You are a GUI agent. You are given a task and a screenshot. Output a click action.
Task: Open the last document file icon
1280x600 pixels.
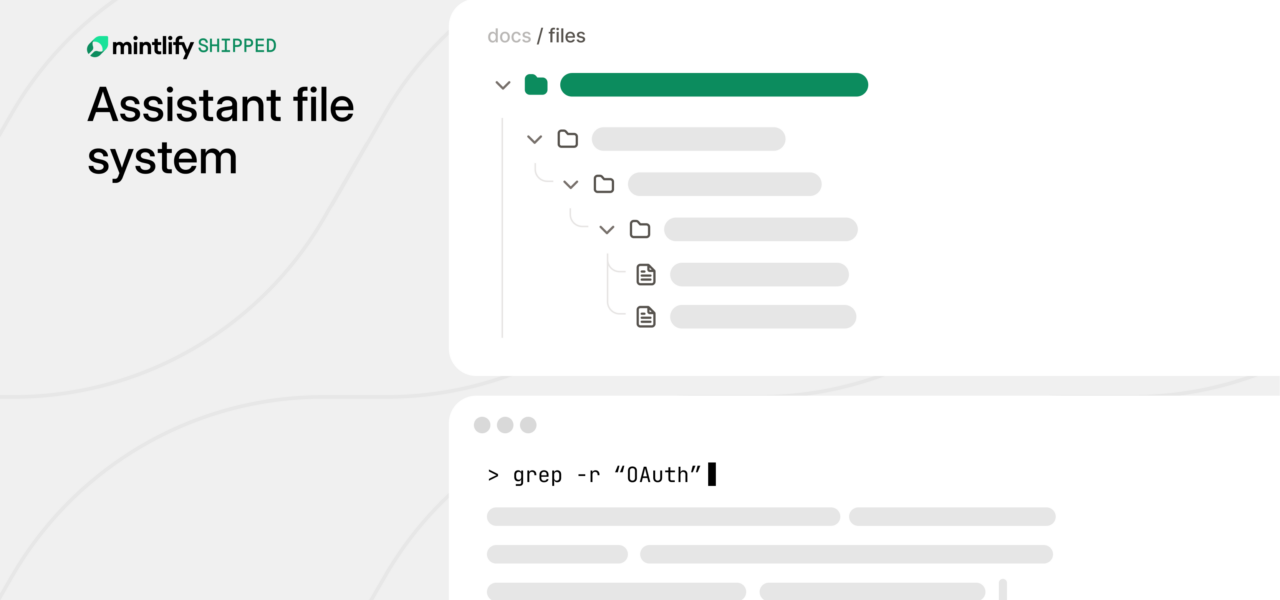coord(646,317)
